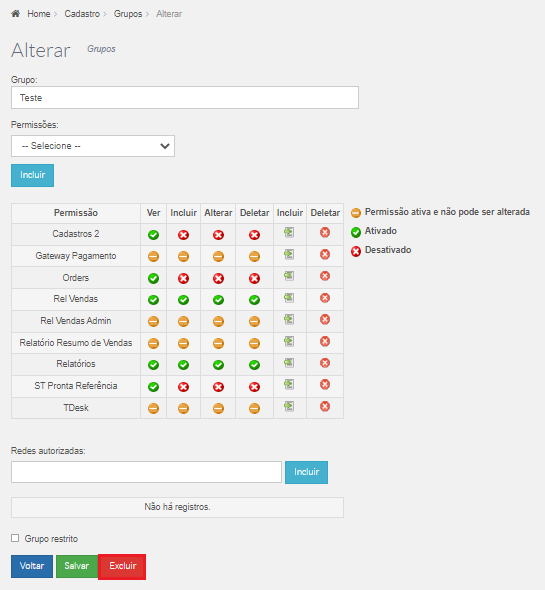Click the green Incluir icon for Rel Vendas
The height and width of the screenshot is (590, 545).
pos(289,298)
